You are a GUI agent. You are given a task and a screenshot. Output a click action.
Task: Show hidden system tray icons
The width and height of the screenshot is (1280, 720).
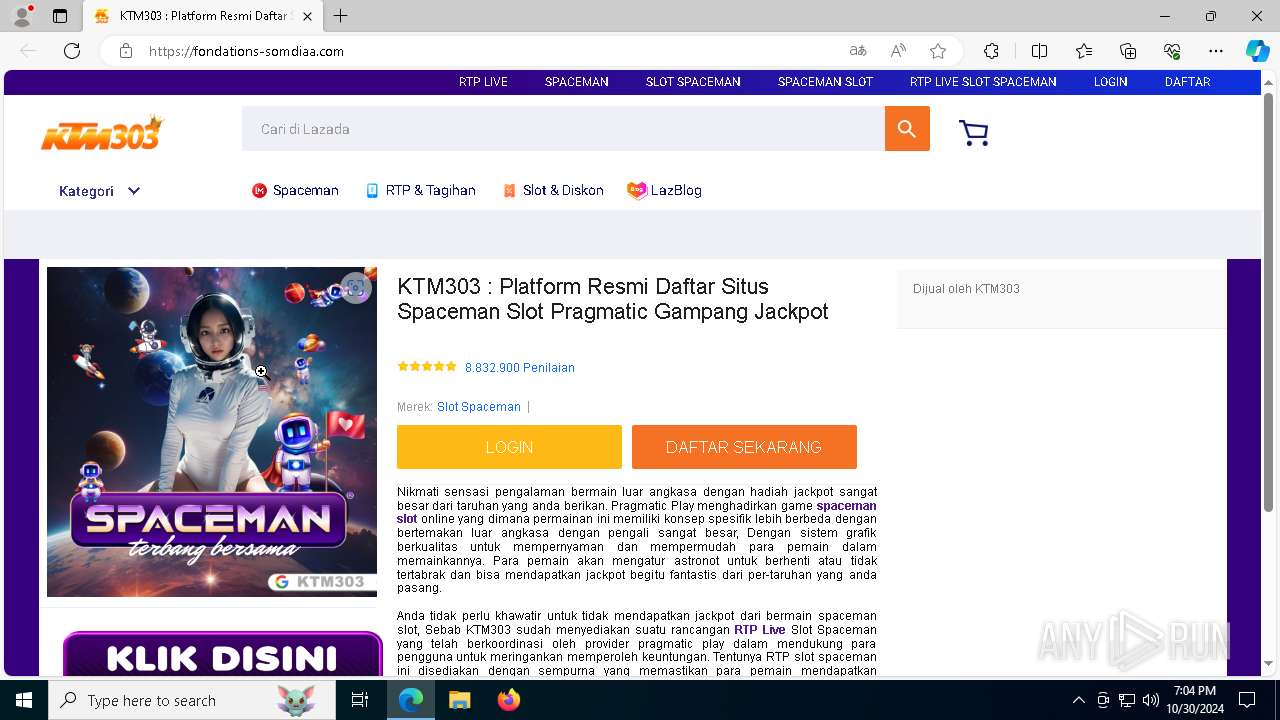pos(1078,700)
